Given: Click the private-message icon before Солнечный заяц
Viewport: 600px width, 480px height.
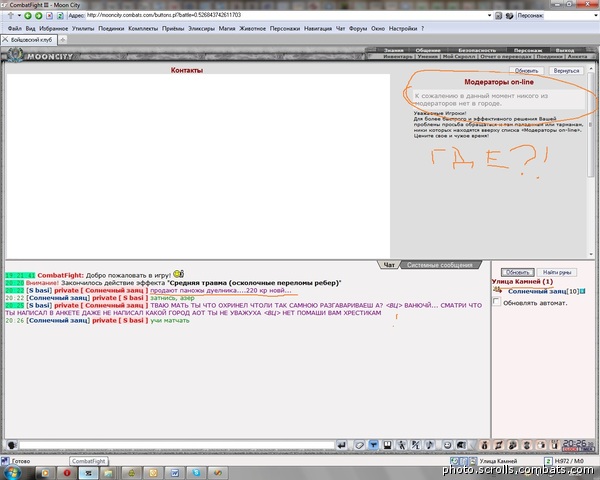Looking at the screenshot, I should (x=498, y=290).
